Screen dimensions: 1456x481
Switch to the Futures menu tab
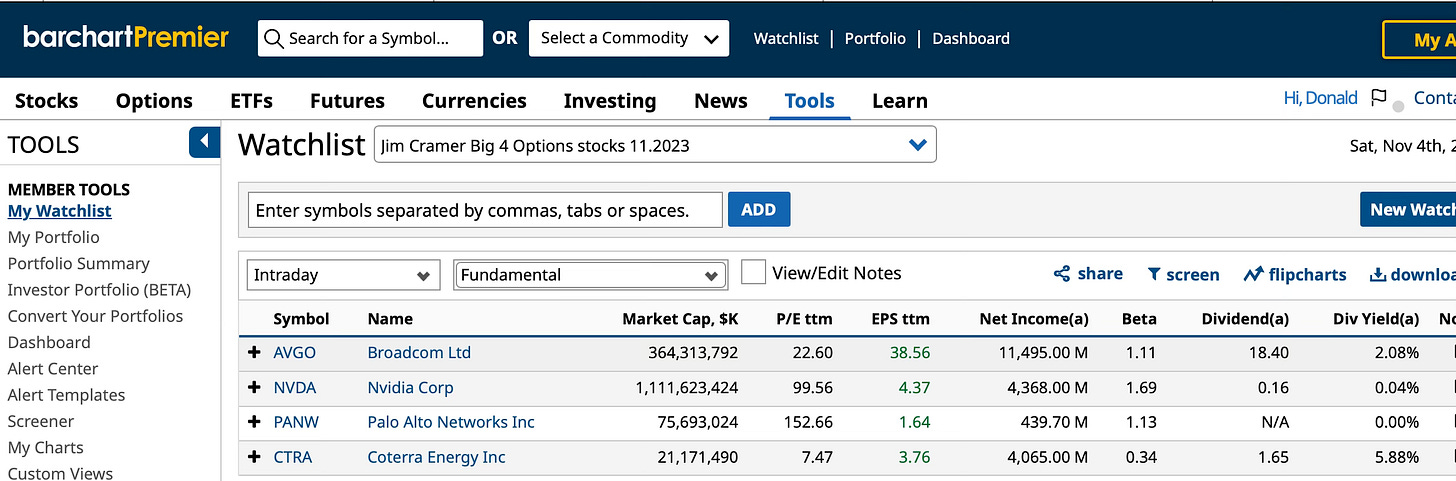[x=347, y=101]
